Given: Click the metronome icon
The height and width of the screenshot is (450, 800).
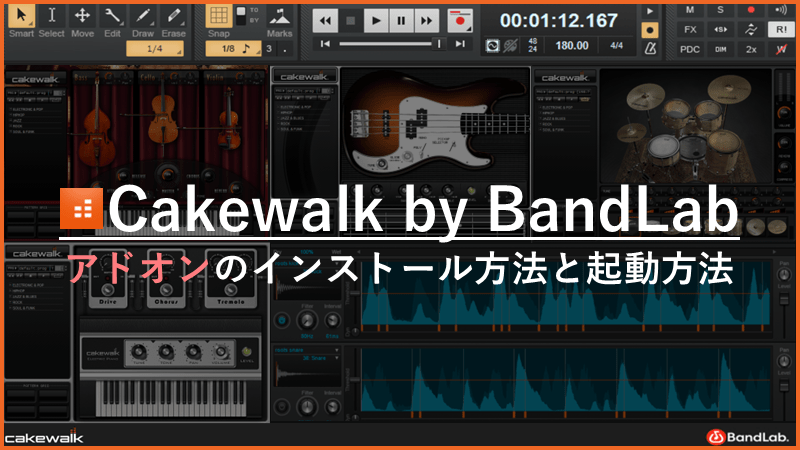Looking at the screenshot, I should (x=650, y=48).
